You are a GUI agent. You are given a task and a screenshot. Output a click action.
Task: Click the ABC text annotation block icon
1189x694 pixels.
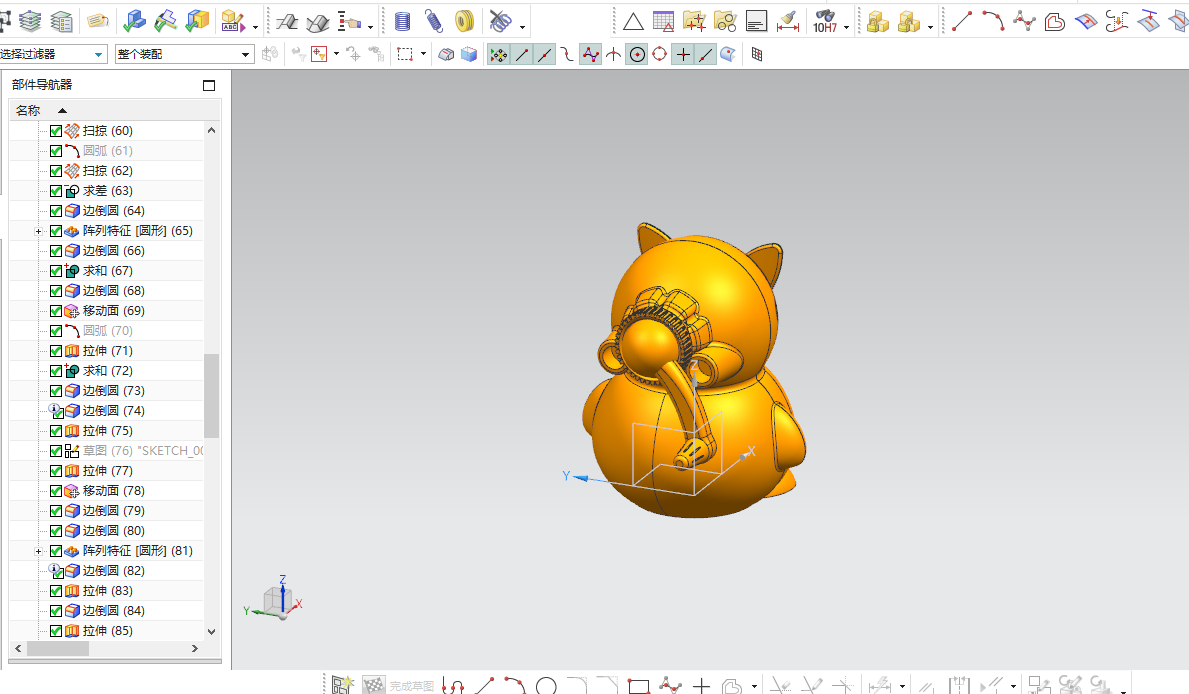coord(232,21)
